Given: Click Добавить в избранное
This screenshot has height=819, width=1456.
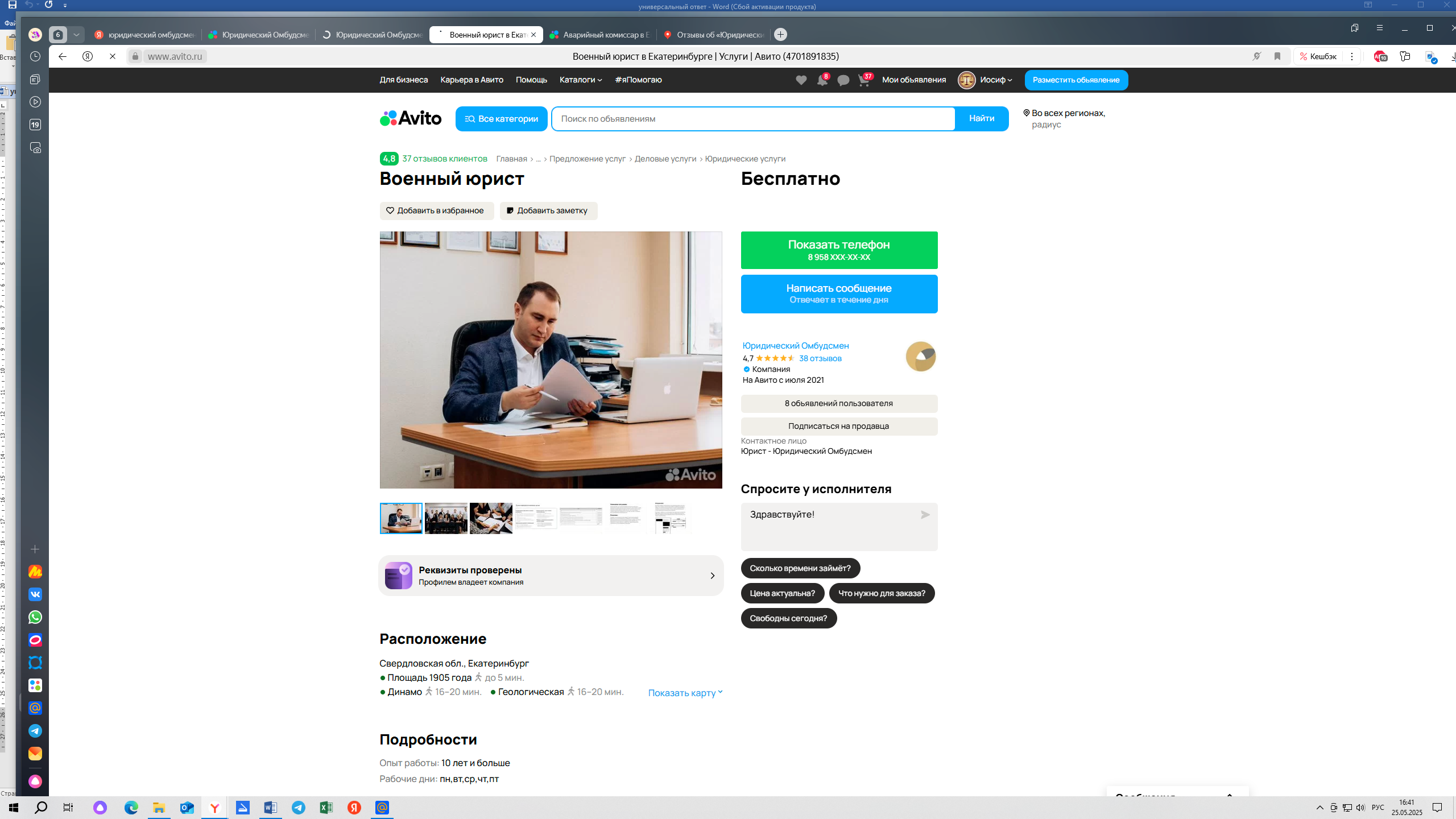Looking at the screenshot, I should coord(436,211).
